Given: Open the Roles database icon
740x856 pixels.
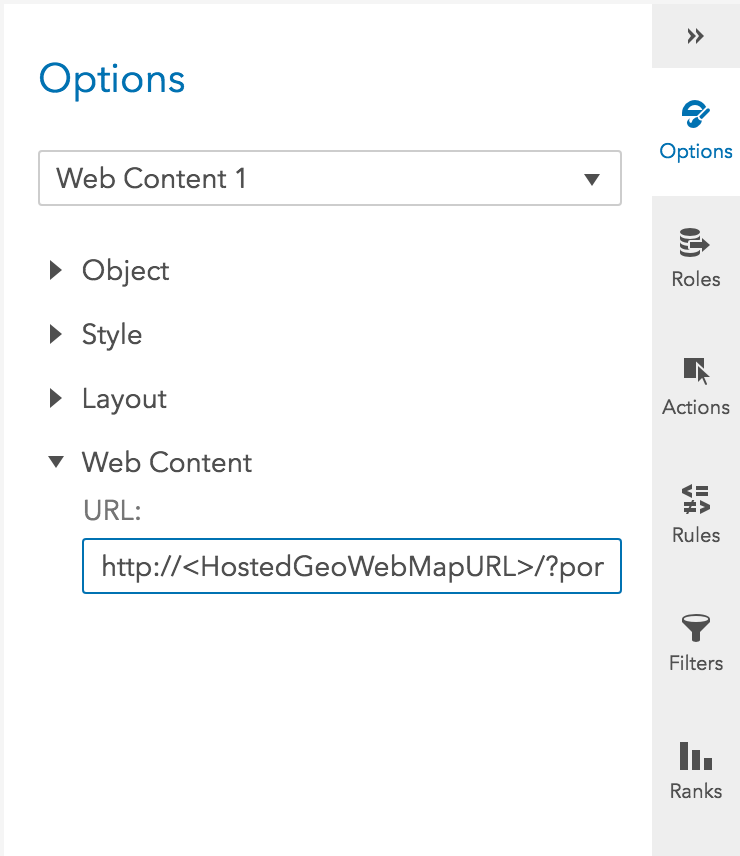Looking at the screenshot, I should click(x=695, y=244).
